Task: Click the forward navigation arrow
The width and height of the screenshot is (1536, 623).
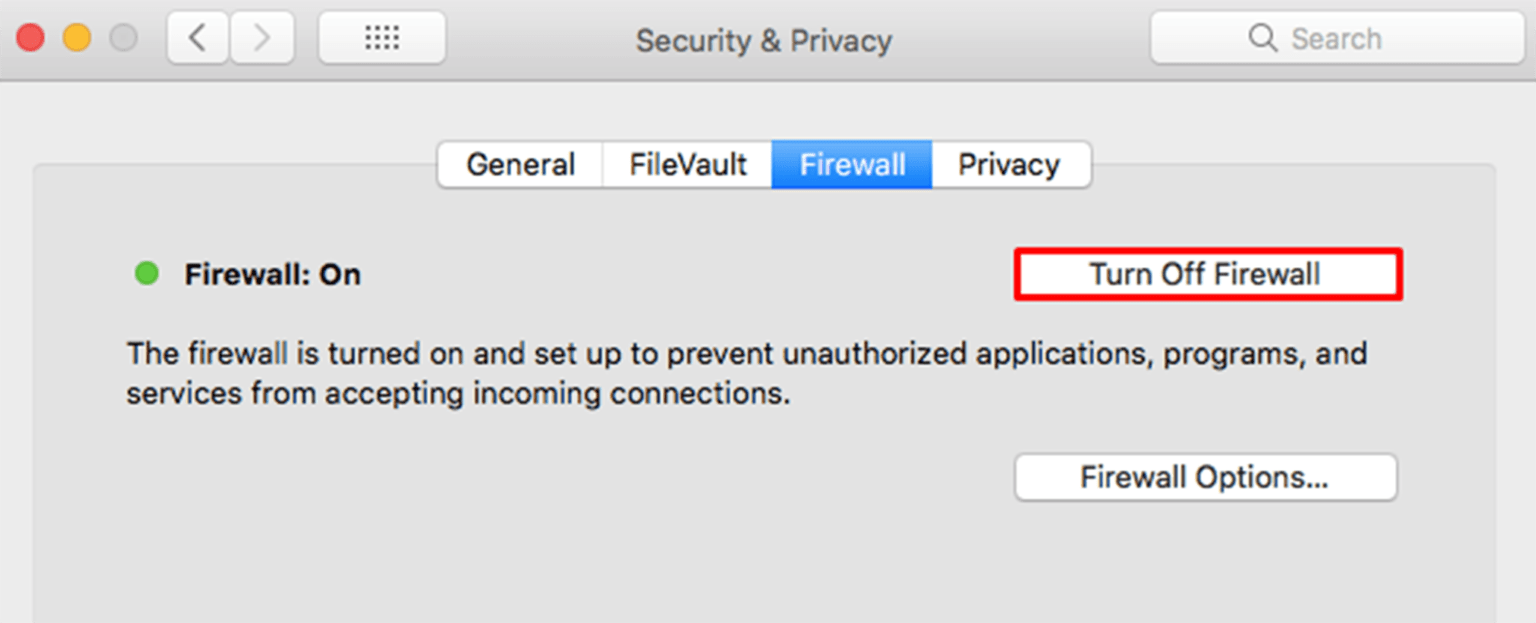Action: (x=261, y=37)
